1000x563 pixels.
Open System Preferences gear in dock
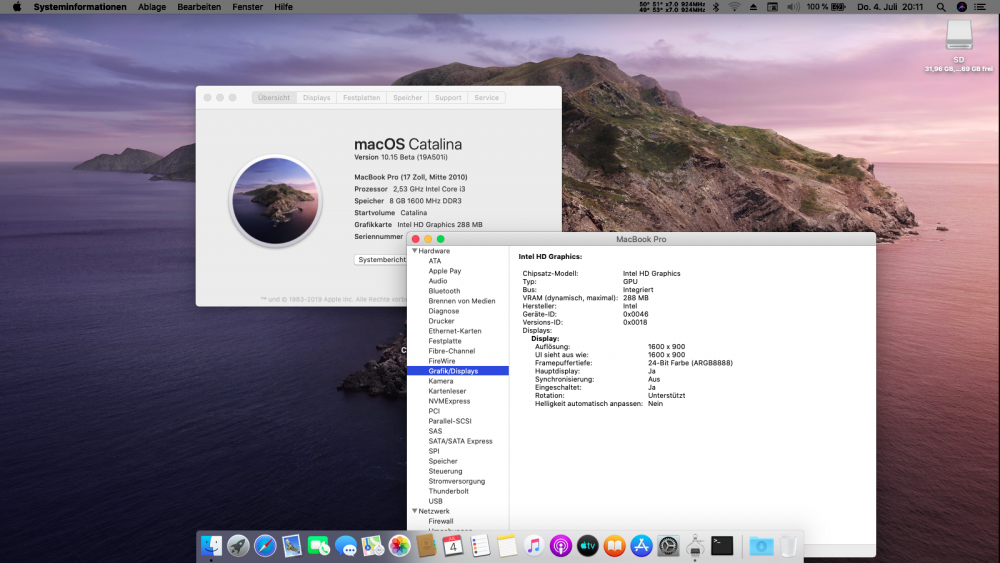[x=668, y=546]
